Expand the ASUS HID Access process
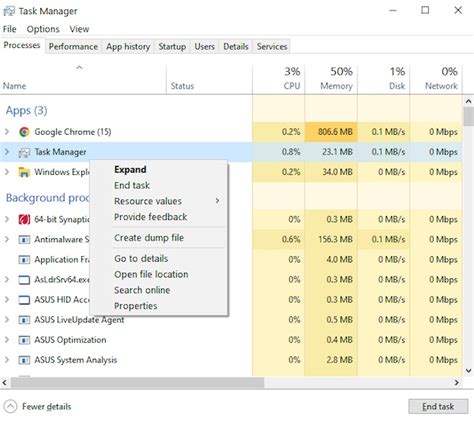 point(7,299)
